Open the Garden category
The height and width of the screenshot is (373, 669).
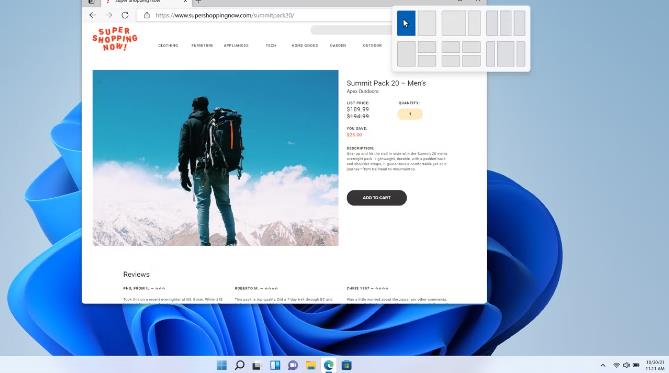click(338, 45)
